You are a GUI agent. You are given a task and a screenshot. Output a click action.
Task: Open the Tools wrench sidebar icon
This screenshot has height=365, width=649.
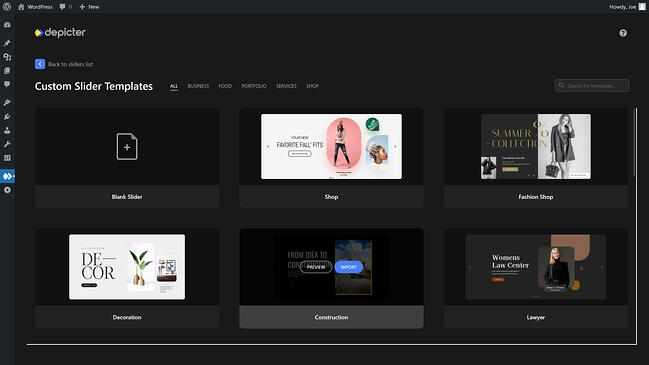click(x=7, y=144)
